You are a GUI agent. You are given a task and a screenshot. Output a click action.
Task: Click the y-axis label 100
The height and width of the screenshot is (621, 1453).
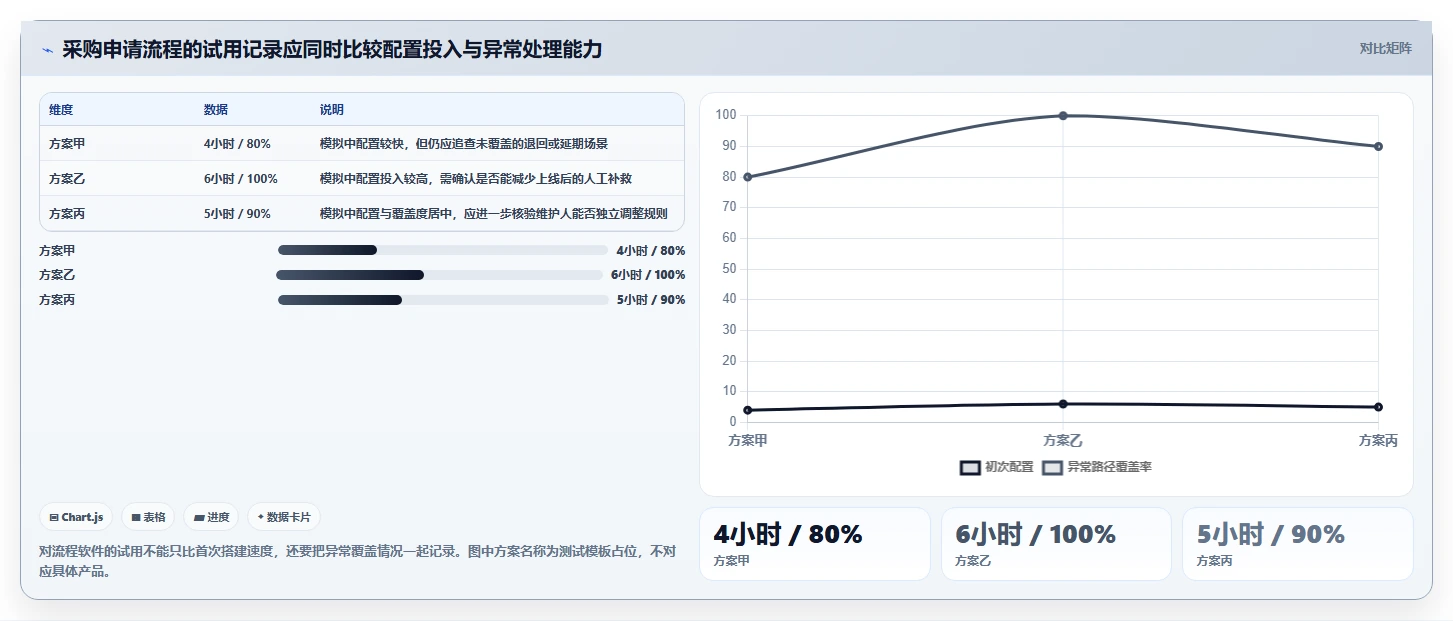pyautogui.click(x=726, y=116)
